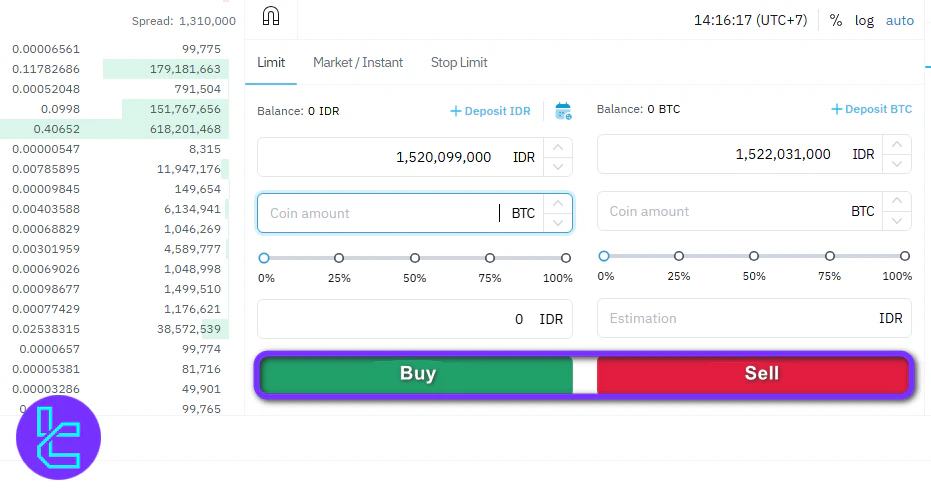Click the sell Estimation IDR field
Viewport: 931px width, 498px height.
coord(754,318)
